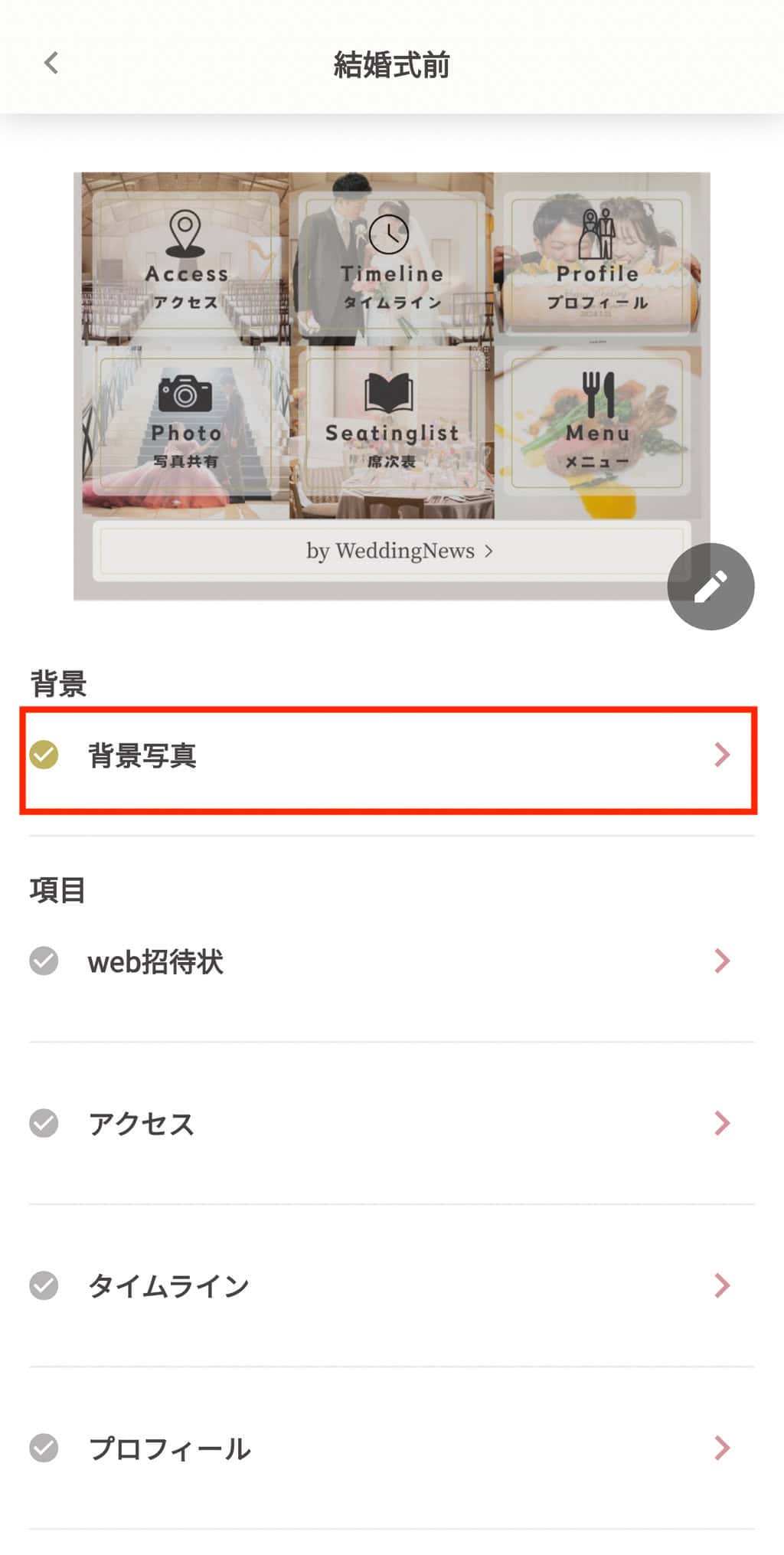Select the Profile couple tile
Screen dimensions: 784x1555
click(597, 260)
